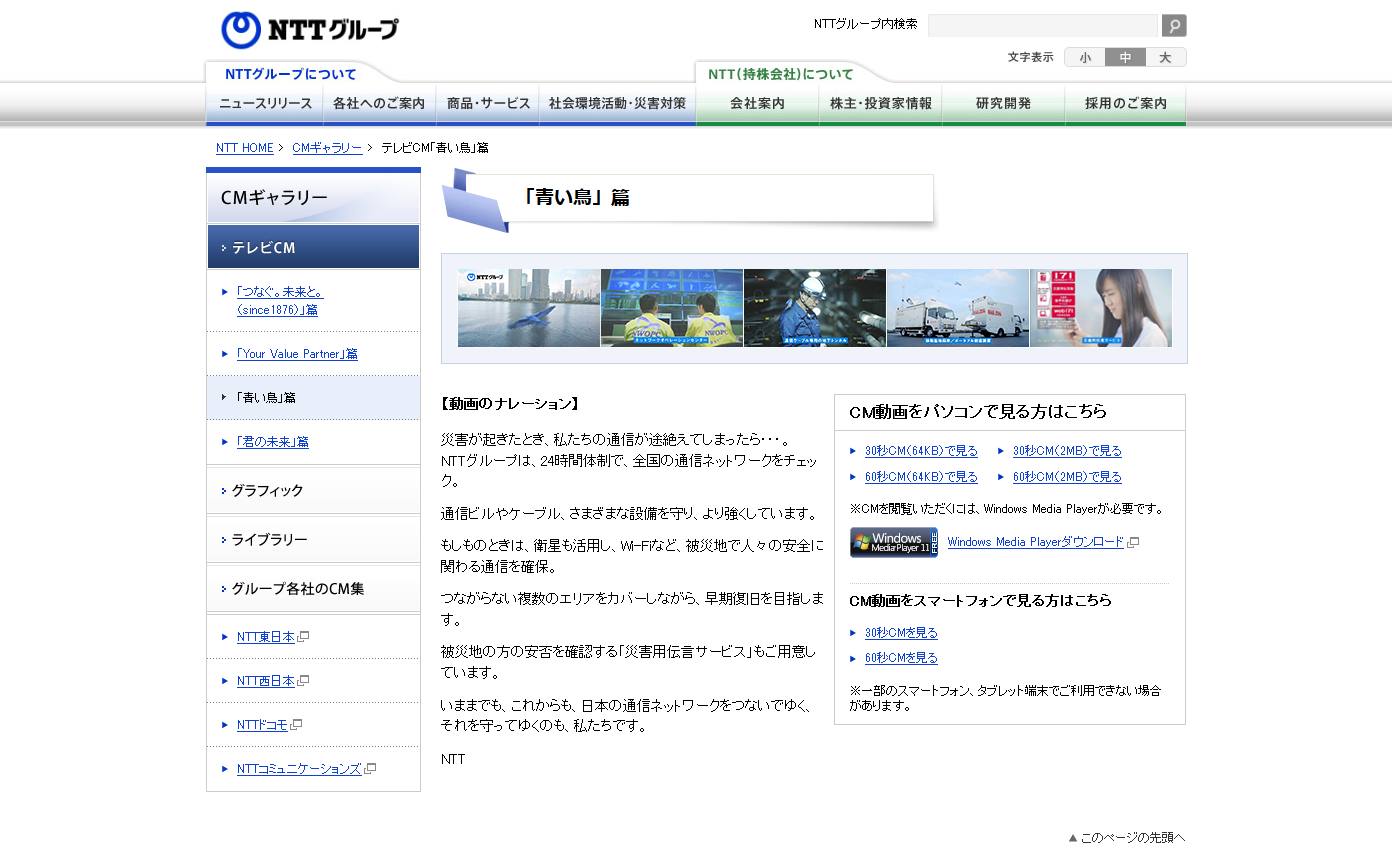Image resolution: width=1392 pixels, height=856 pixels.
Task: Click external-link icon beside NTT東日本
Action: coord(304,637)
